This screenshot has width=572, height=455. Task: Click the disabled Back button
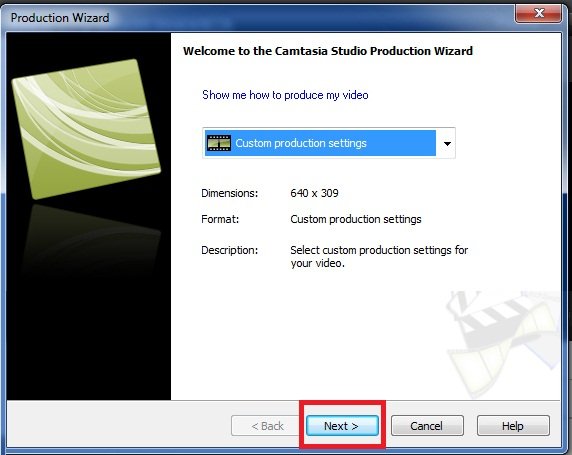point(267,425)
